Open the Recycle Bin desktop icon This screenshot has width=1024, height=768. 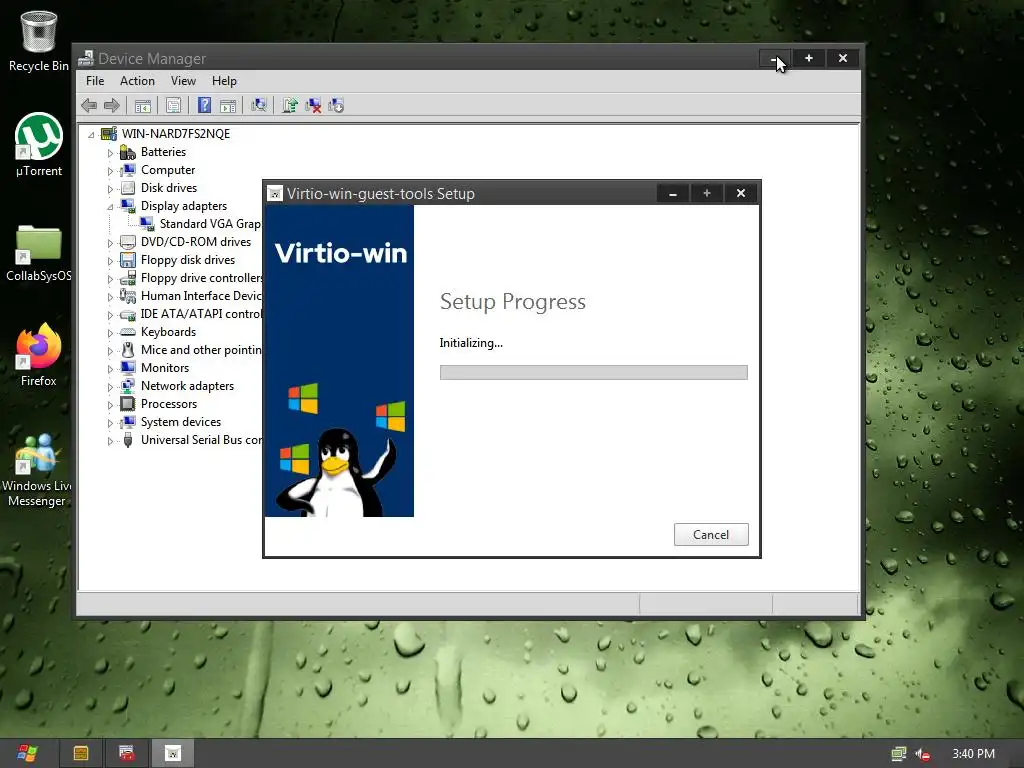click(x=39, y=40)
